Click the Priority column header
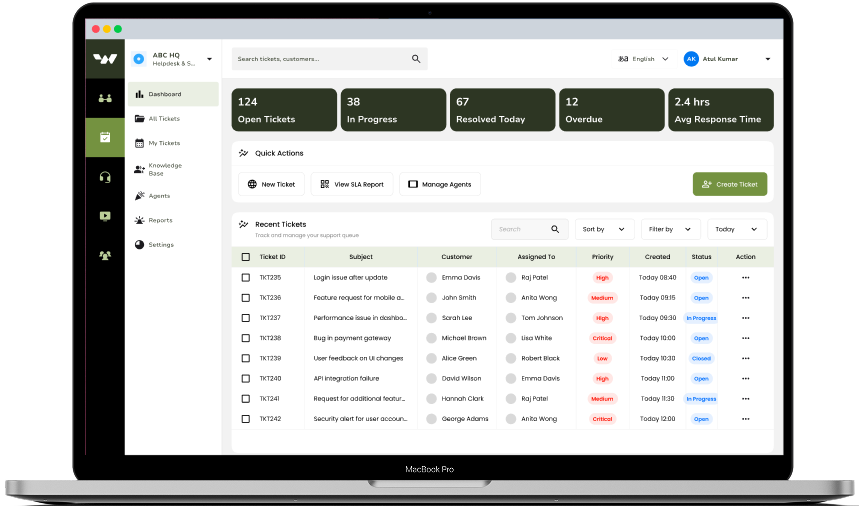The image size is (859, 507). (603, 257)
